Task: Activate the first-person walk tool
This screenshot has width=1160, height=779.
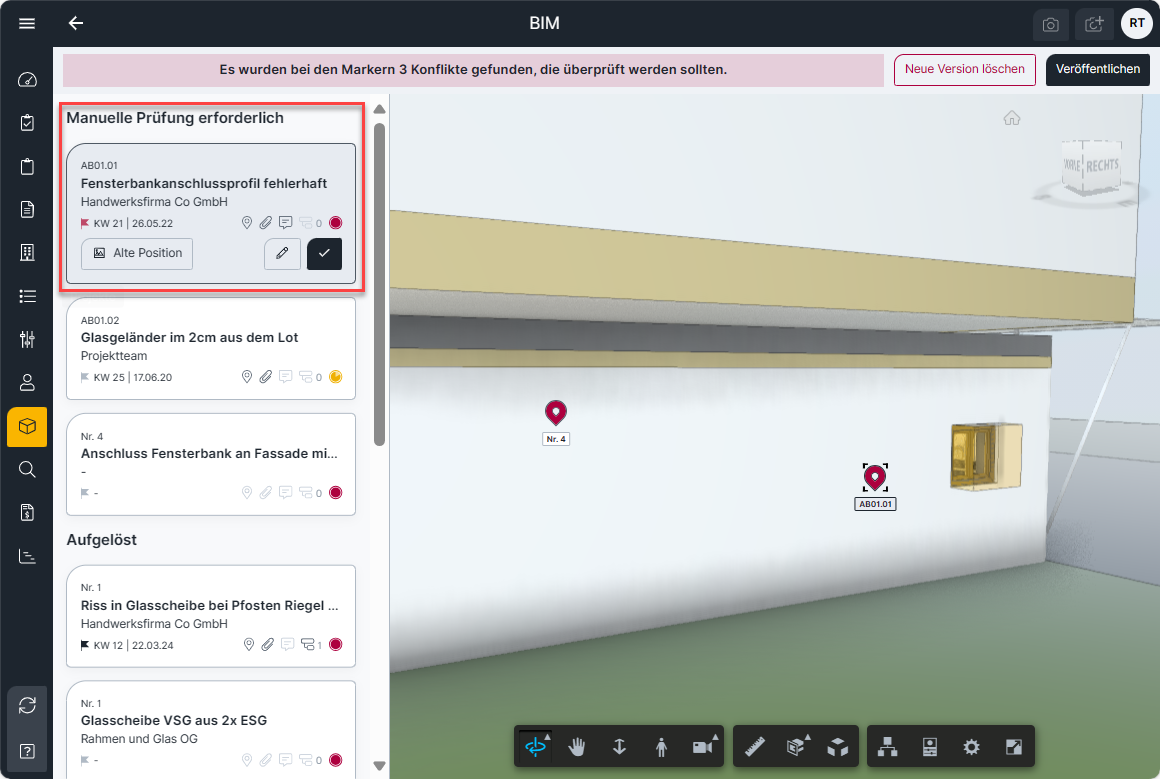Action: [x=661, y=747]
